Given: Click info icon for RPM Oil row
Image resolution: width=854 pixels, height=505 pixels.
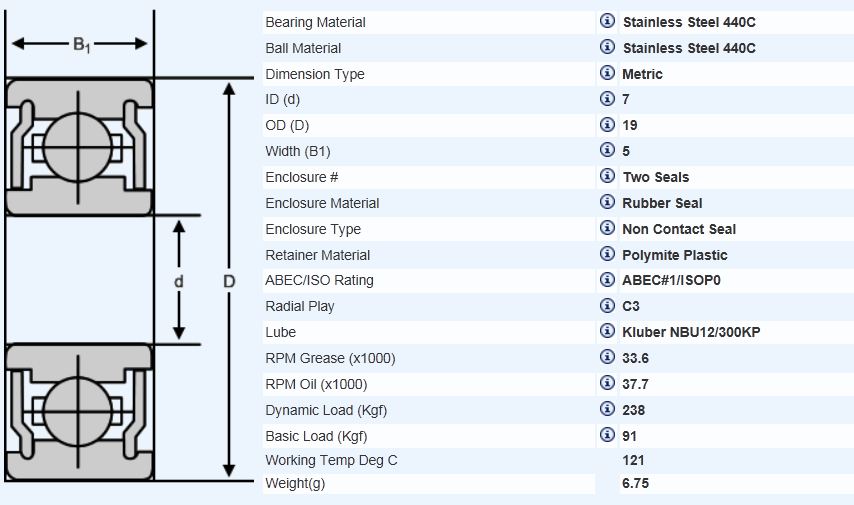Looking at the screenshot, I should pyautogui.click(x=607, y=383).
